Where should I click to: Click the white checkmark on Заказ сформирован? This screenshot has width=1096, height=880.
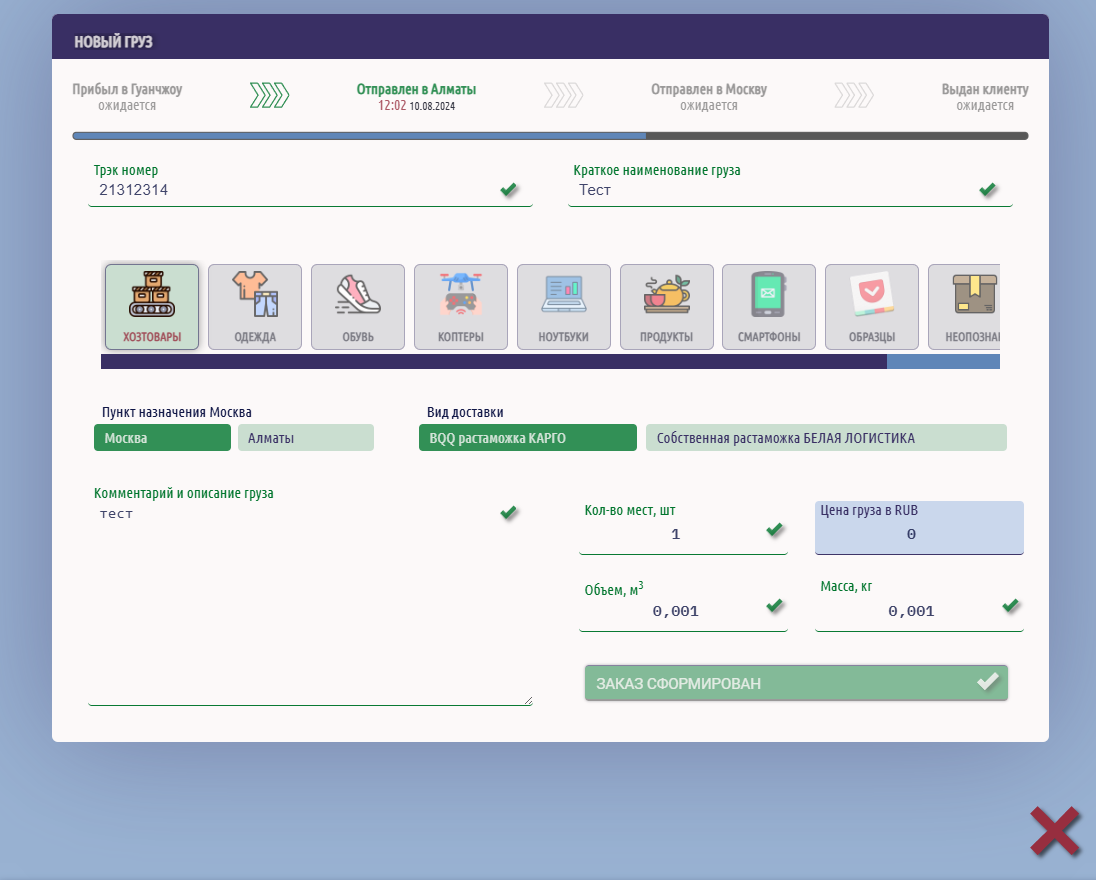(988, 681)
